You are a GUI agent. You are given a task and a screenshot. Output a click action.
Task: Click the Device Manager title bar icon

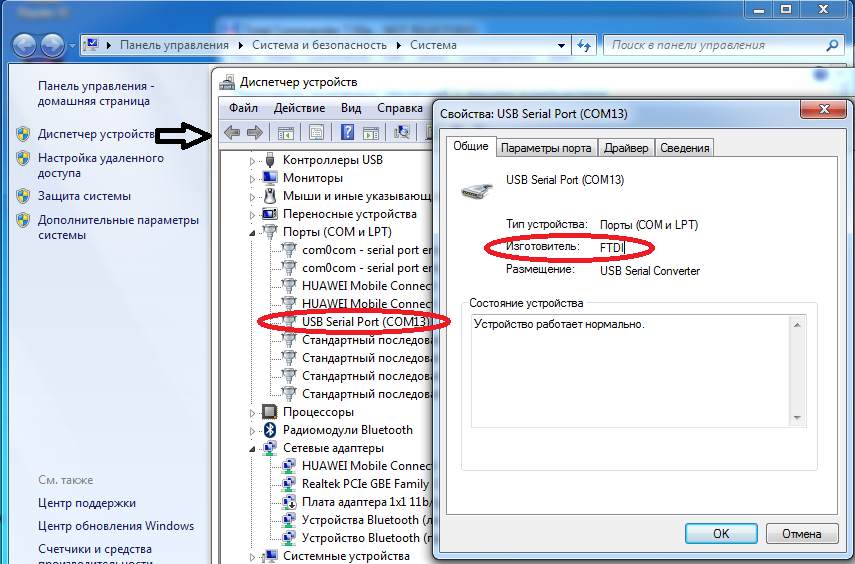tap(227, 82)
